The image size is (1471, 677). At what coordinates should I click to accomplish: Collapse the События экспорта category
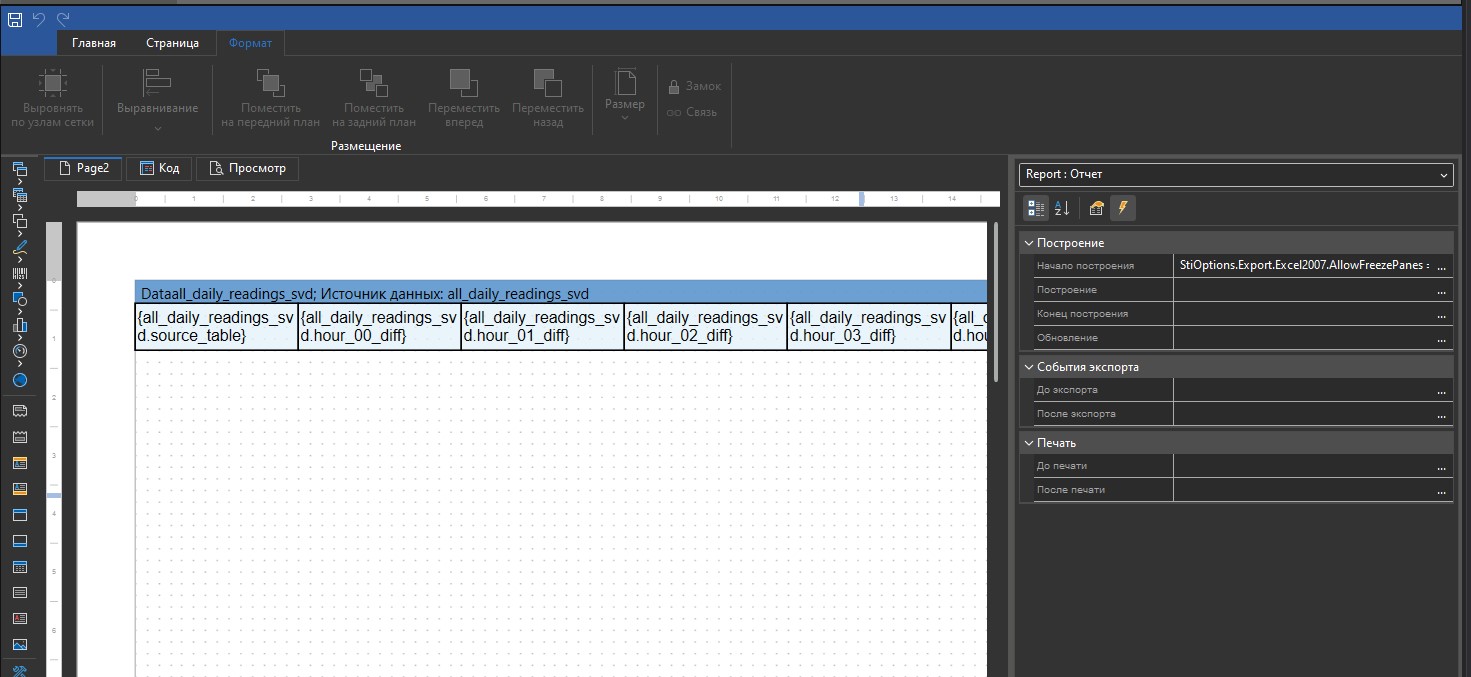[1028, 367]
